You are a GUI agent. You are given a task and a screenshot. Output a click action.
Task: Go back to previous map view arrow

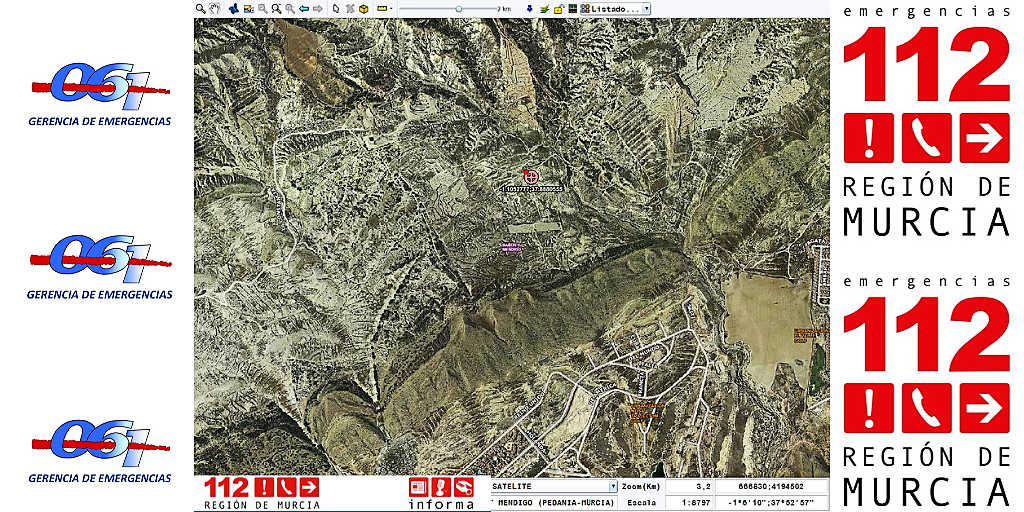click(304, 8)
